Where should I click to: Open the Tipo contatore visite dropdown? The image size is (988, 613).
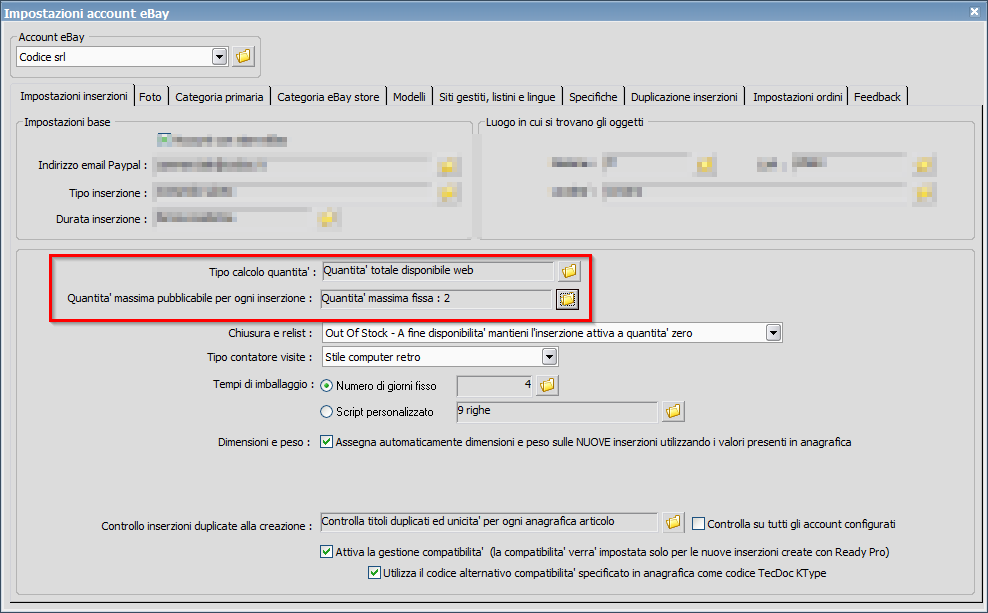click(549, 357)
